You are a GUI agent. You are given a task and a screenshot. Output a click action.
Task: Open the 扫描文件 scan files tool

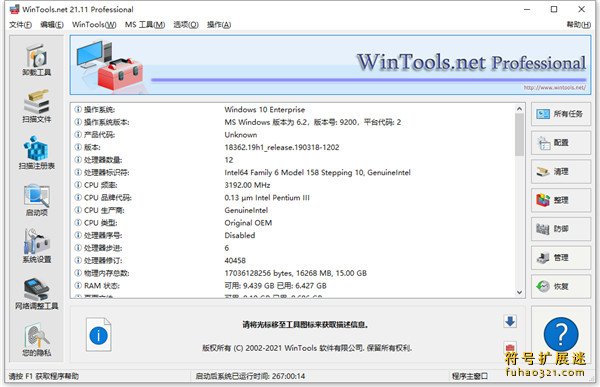coord(36,107)
